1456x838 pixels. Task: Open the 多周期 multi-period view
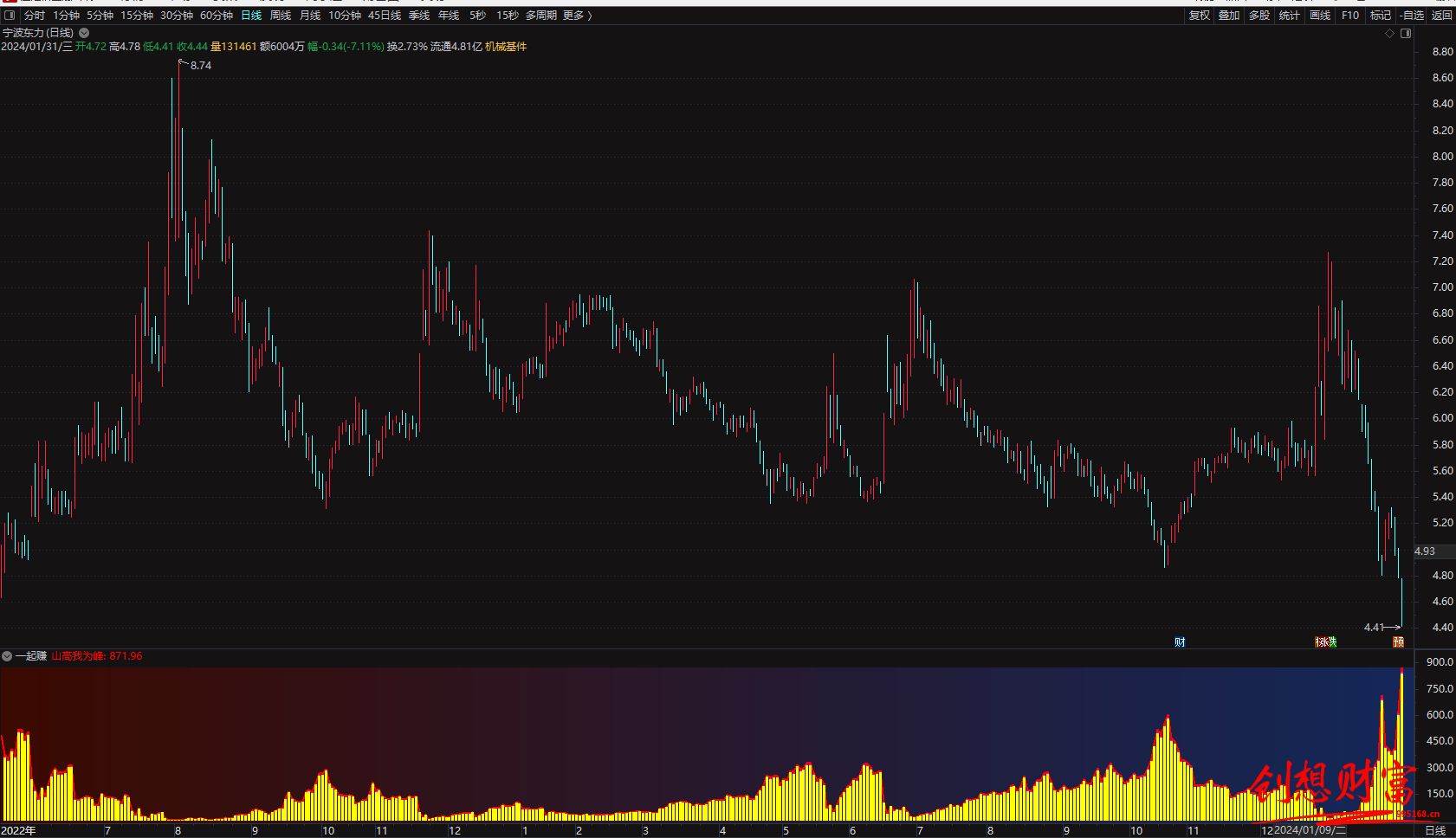[x=541, y=16]
